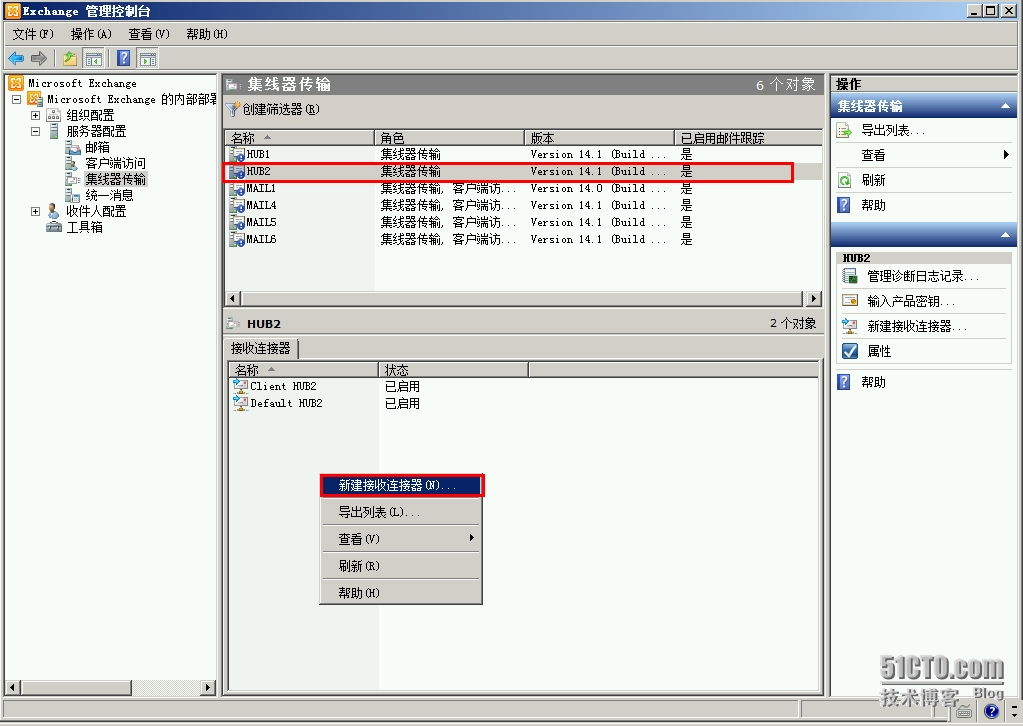1023x726 pixels.
Task: Select the MAIL6 server icon
Action: pos(236,239)
